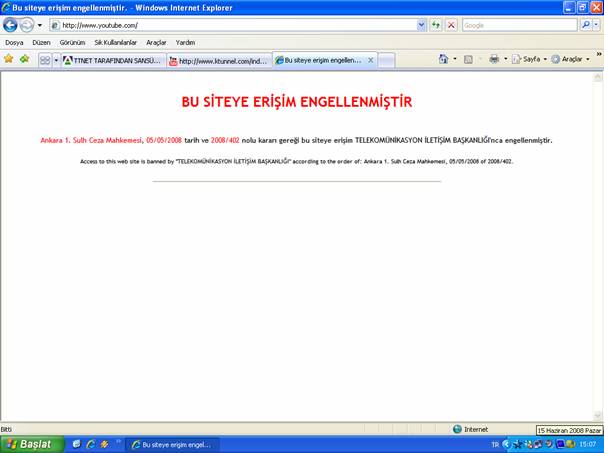Expand hidden tray icons arrow
This screenshot has width=604, height=453.
[506, 445]
